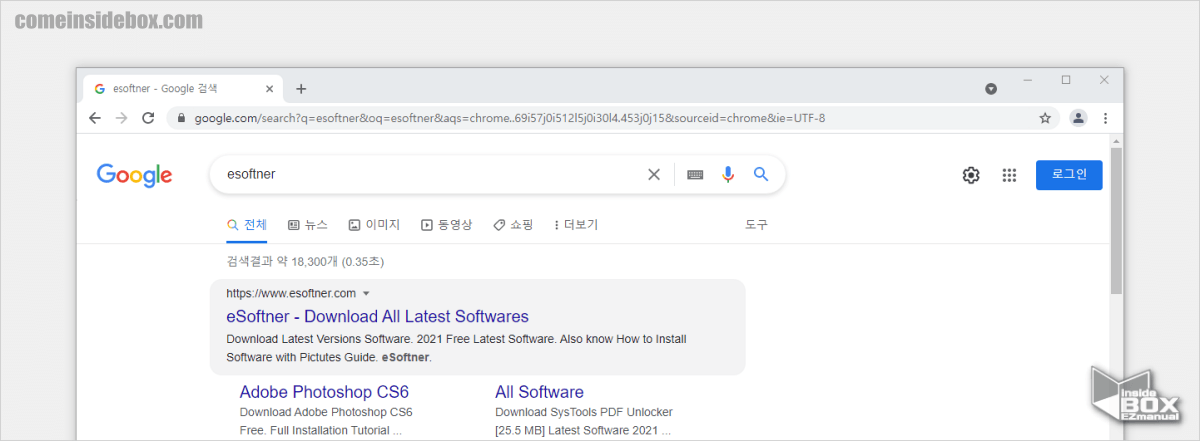Maximize the Chrome window
1200x441 pixels.
point(1066,80)
